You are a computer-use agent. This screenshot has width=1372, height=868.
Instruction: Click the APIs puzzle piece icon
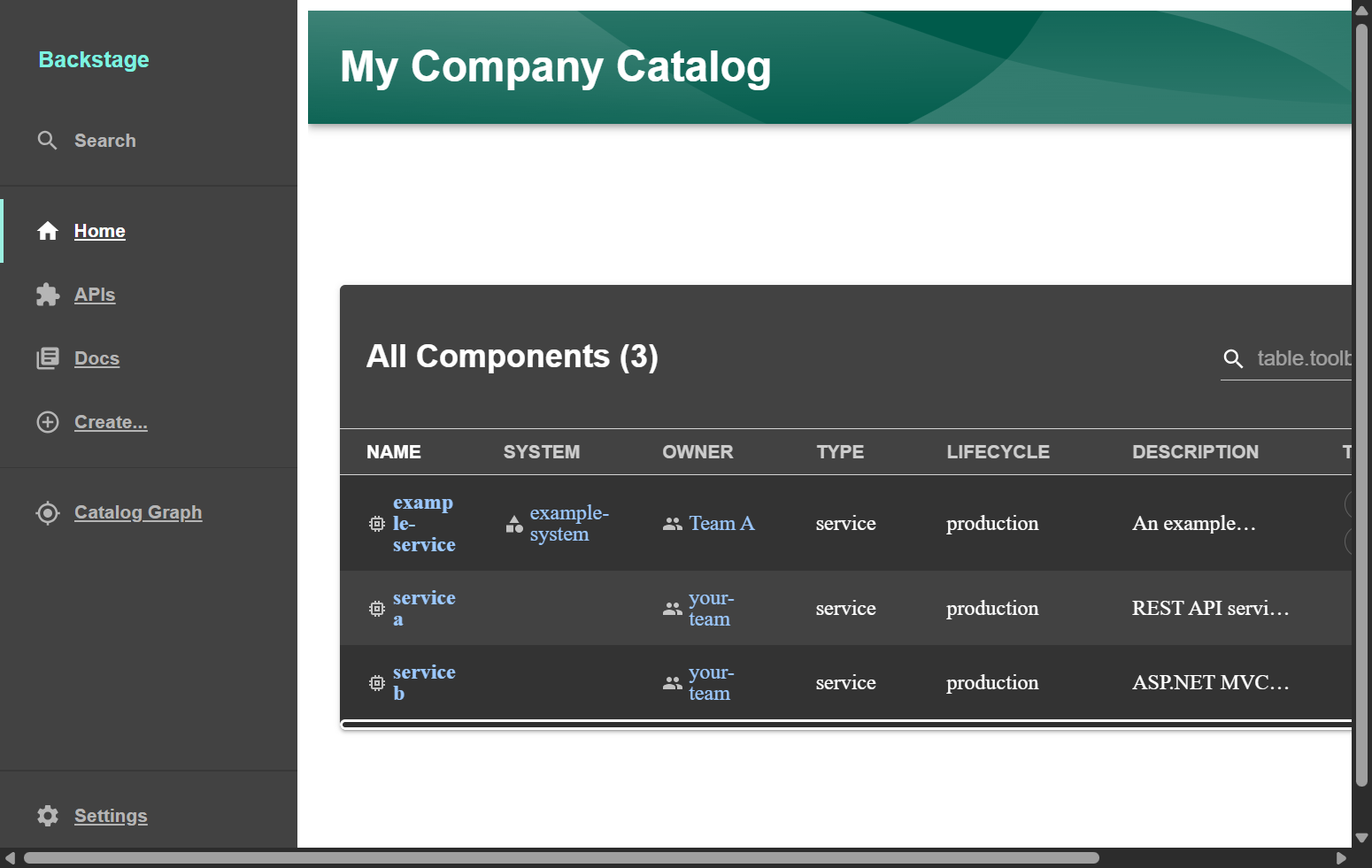[48, 295]
